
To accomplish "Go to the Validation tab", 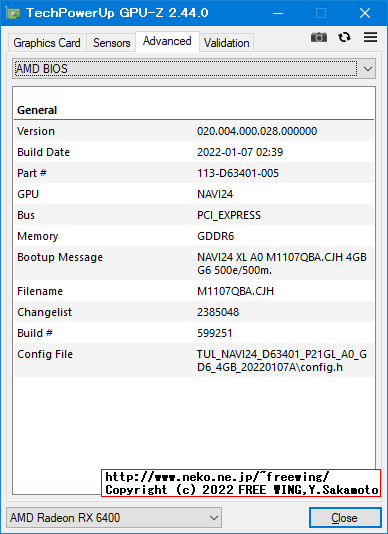I will tap(227, 43).
